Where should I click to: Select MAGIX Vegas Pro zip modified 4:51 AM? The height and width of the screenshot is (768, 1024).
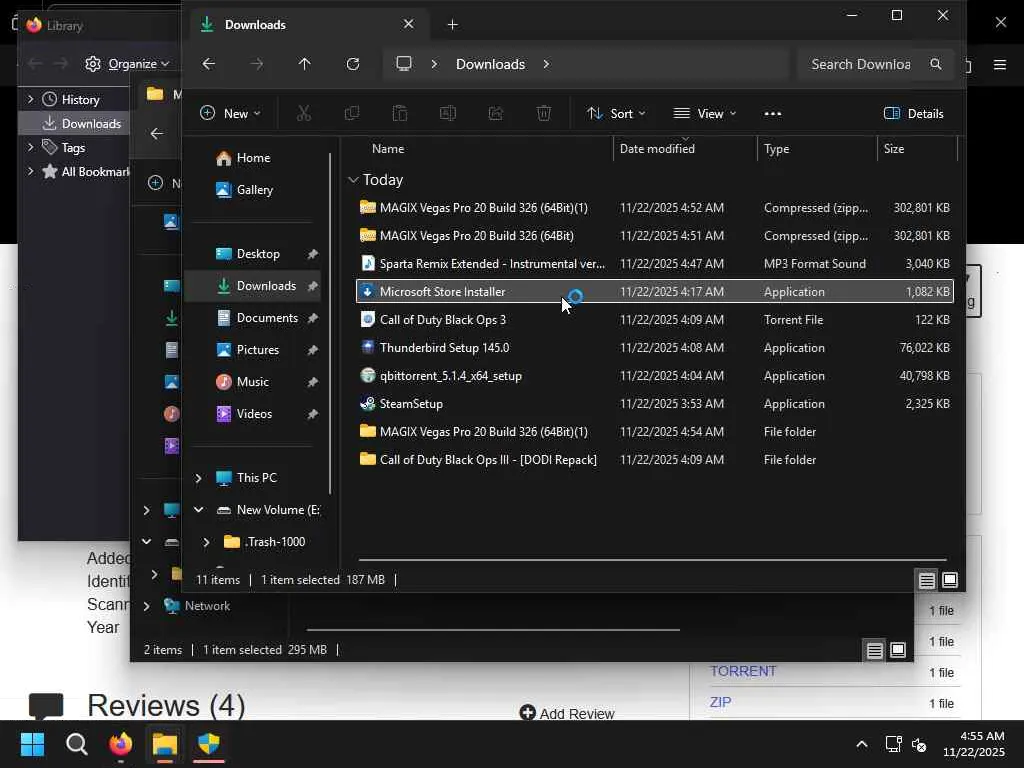[654, 236]
